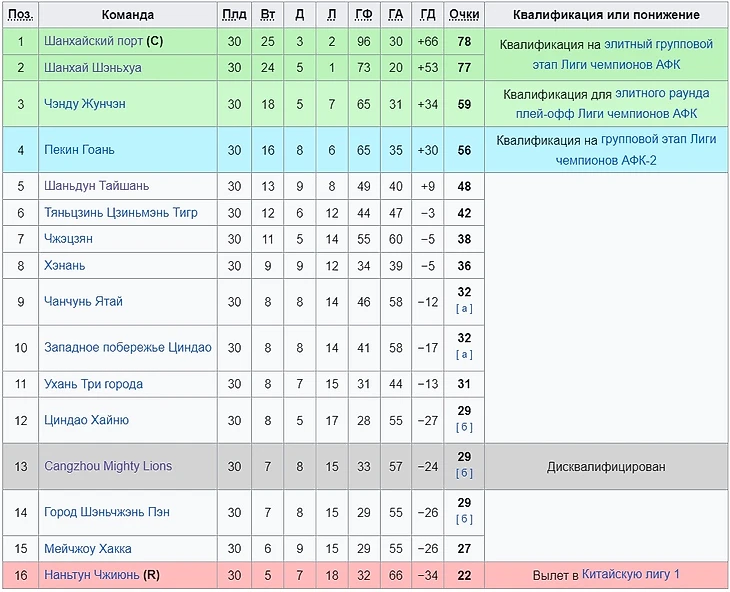Open the Шаньдун Тайшань team link

click(96, 186)
